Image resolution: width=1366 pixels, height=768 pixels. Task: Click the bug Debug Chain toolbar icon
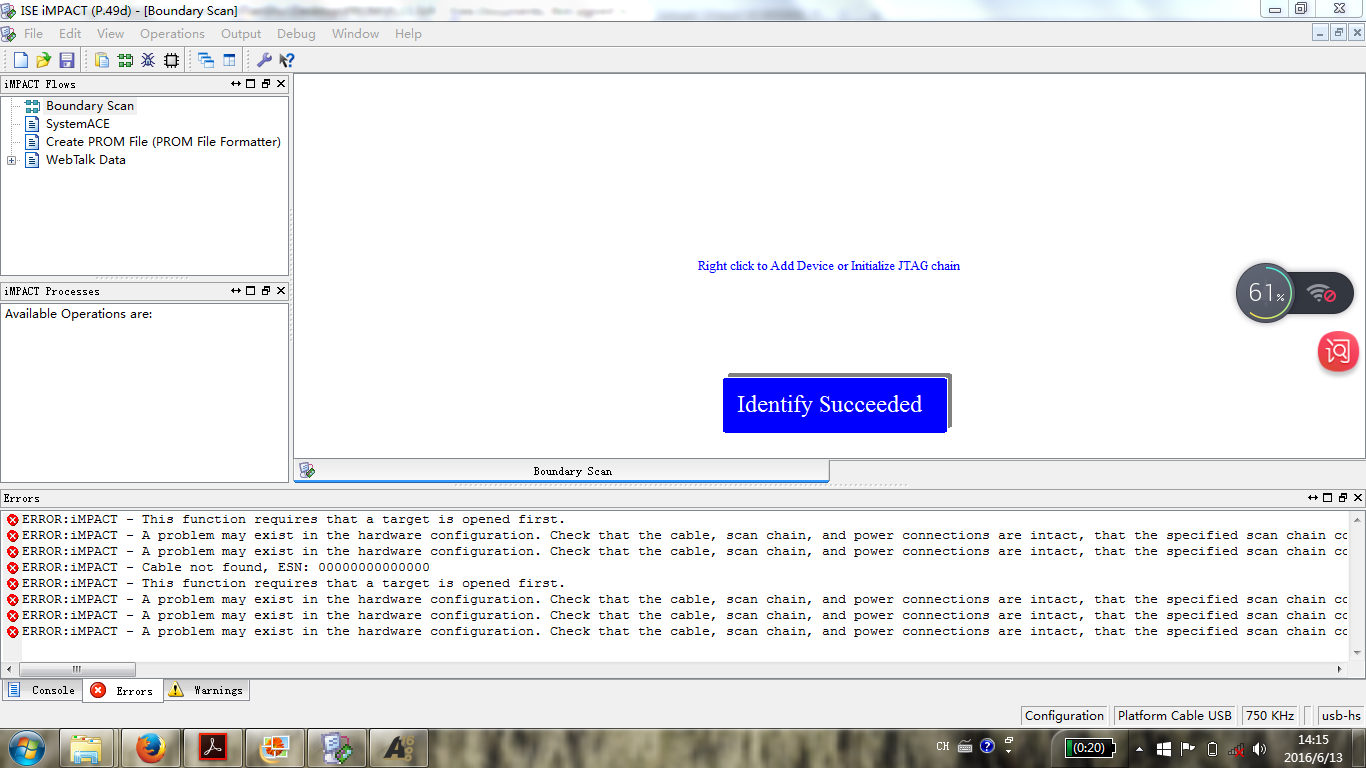148,60
